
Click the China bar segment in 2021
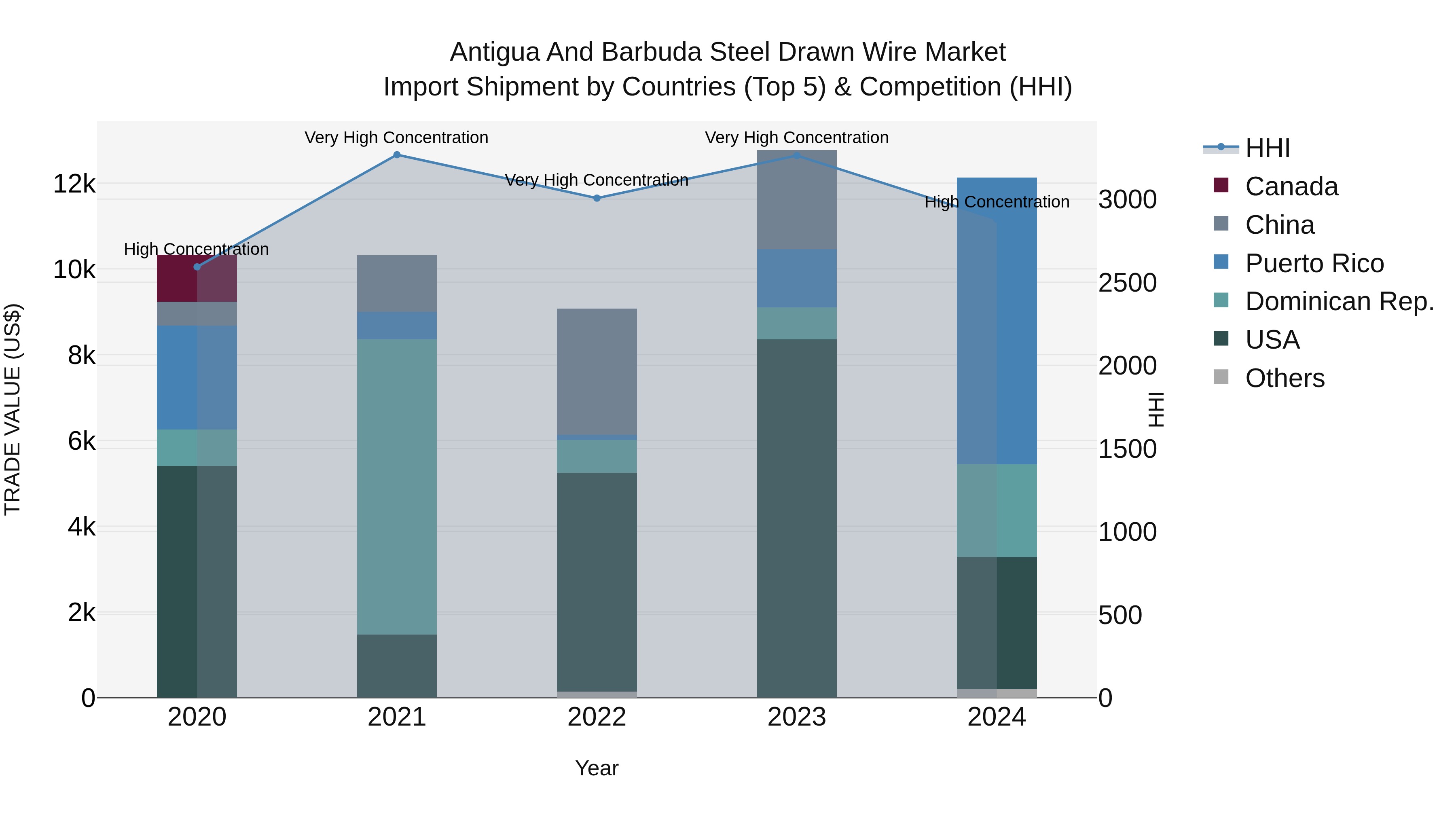point(397,284)
